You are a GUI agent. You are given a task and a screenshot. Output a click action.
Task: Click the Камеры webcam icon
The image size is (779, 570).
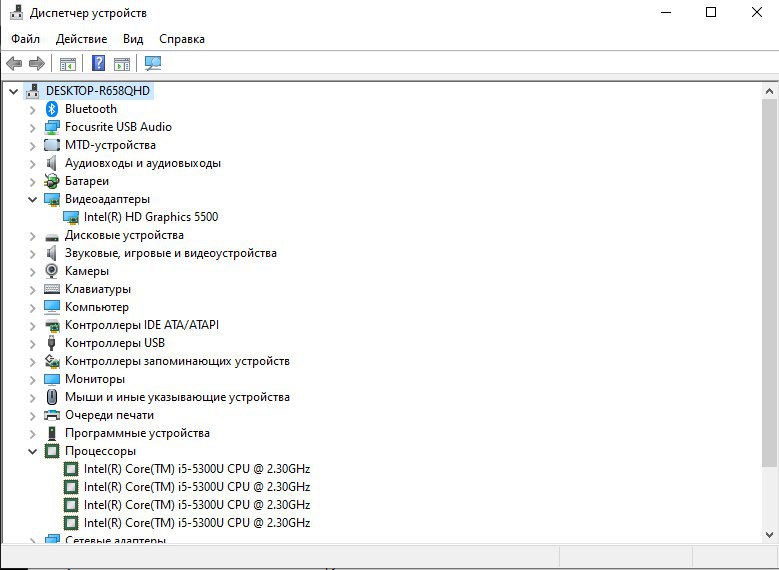(x=52, y=271)
